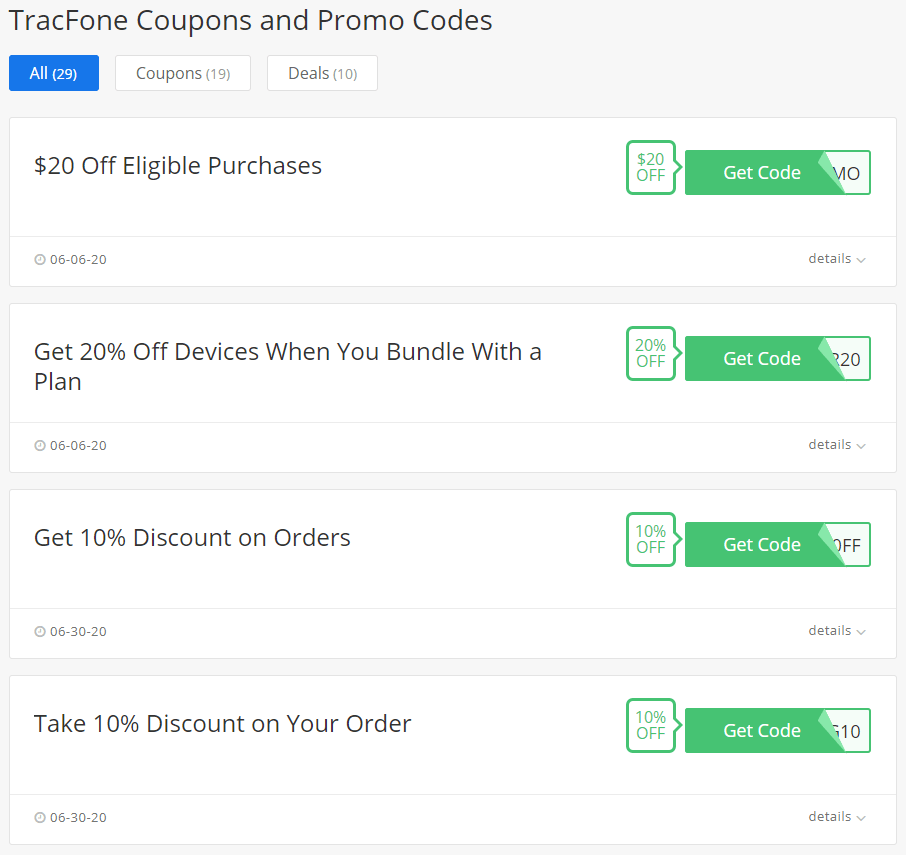Viewport: 906px width, 855px height.
Task: Click the clock icon on the Take 10% Discount coupon
Action: [x=40, y=817]
